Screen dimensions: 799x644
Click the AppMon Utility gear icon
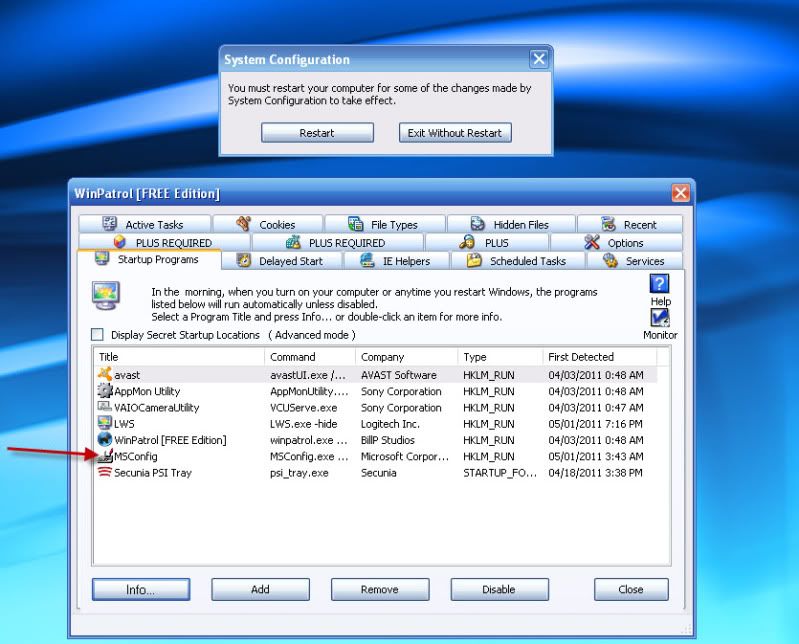pos(105,391)
